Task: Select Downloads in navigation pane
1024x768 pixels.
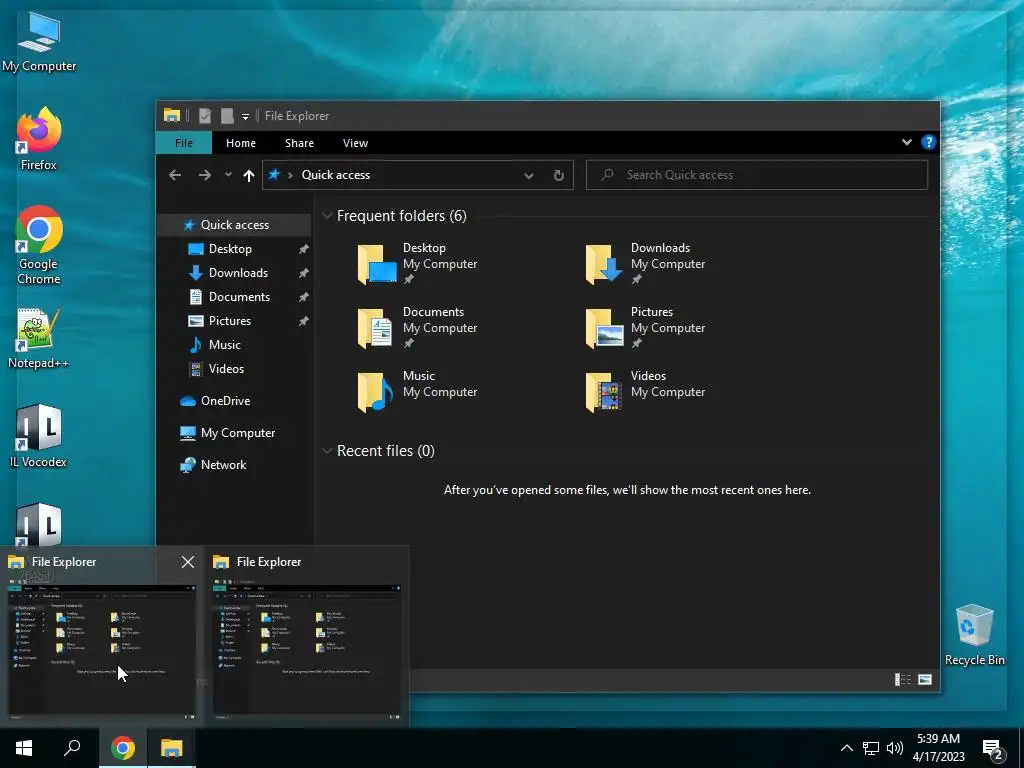Action: [x=234, y=273]
